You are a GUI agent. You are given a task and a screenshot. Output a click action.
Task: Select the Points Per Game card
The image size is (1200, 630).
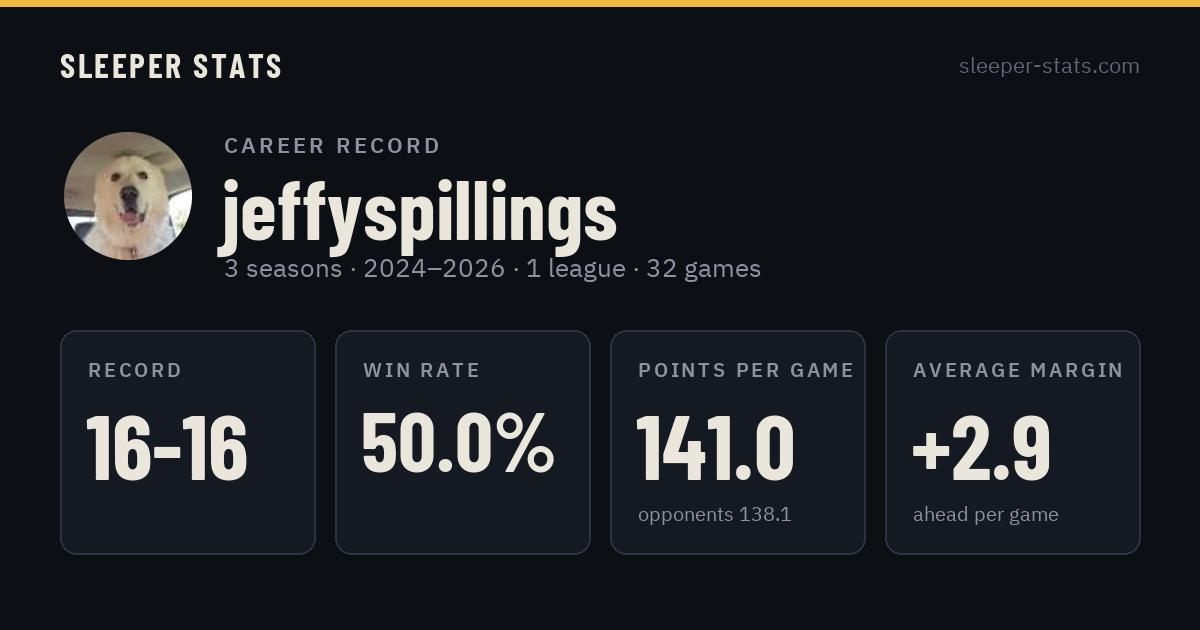[x=738, y=442]
